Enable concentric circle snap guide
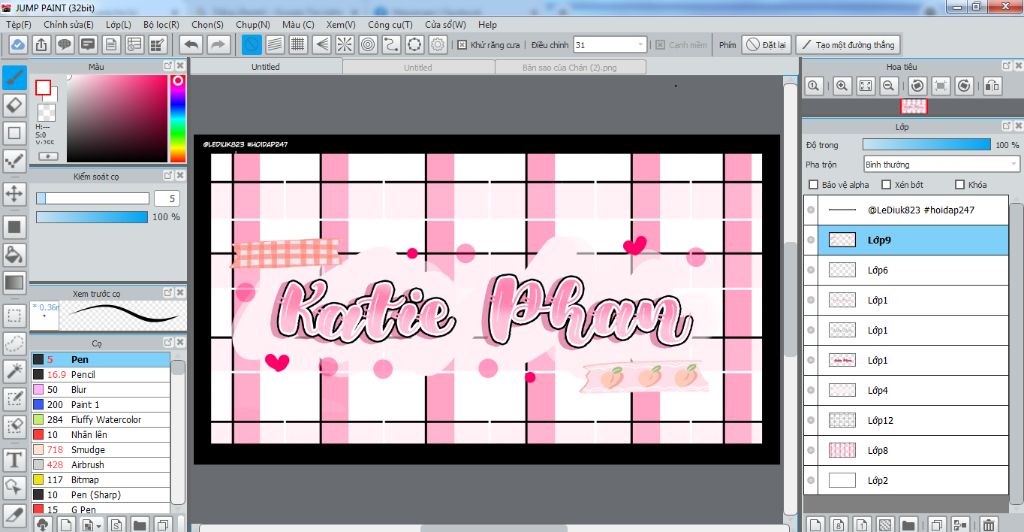Image resolution: width=1024 pixels, height=532 pixels. pos(368,44)
